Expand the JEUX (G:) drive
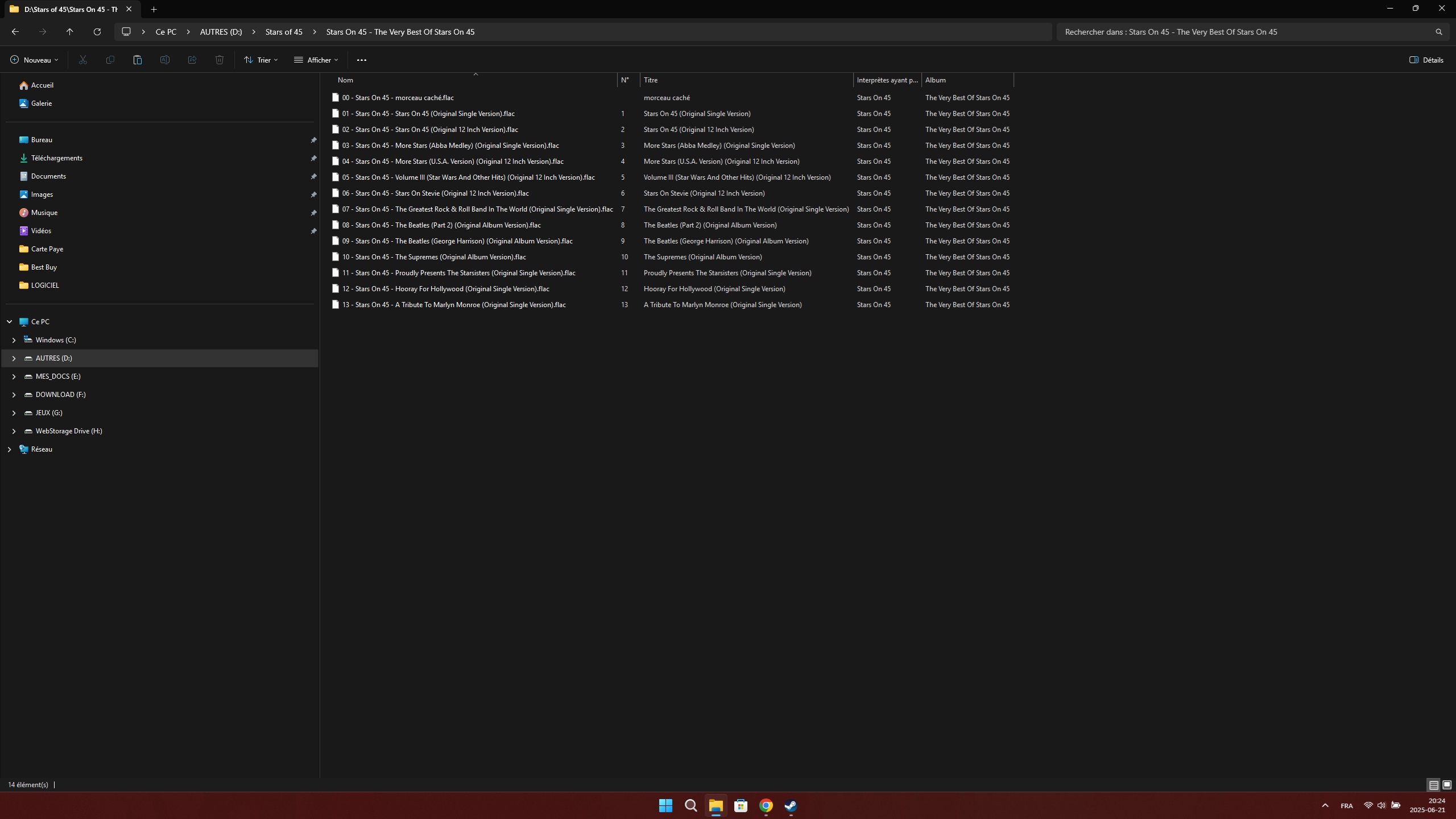This screenshot has height=819, width=1456. [14, 413]
